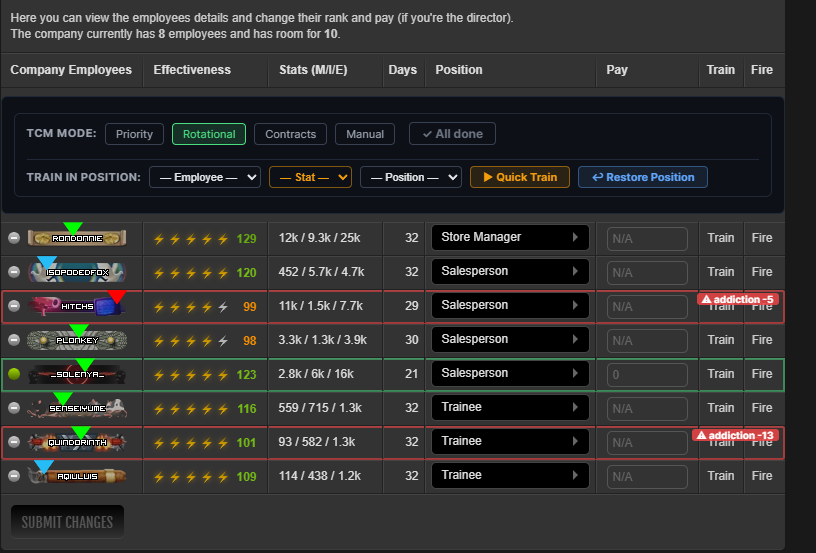Click the grey status dot beside AQIULUIS
The width and height of the screenshot is (816, 553).
pyautogui.click(x=14, y=475)
